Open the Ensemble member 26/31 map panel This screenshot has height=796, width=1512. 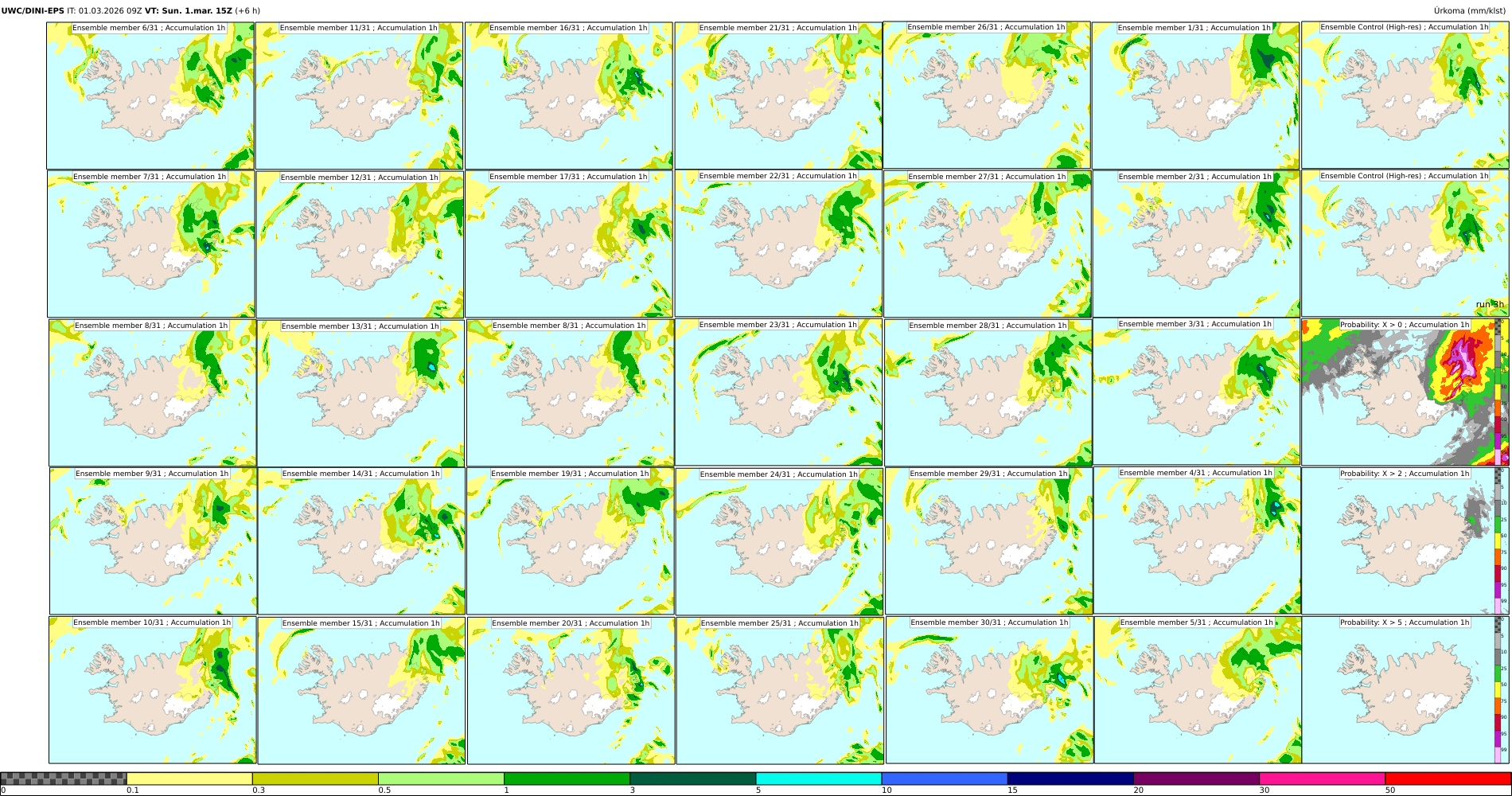pos(987,95)
